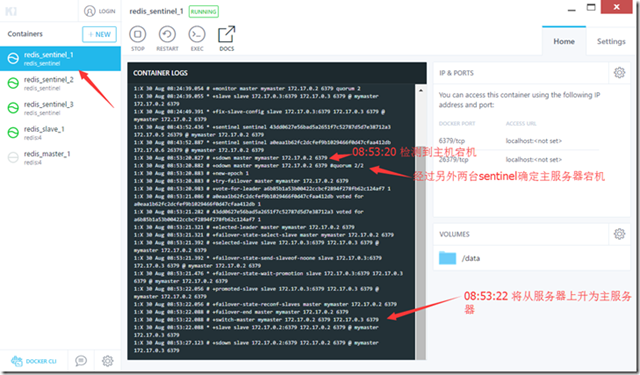This screenshot has height=375, width=640.
Task: Open preferences gear in bottom bar
Action: (107, 361)
